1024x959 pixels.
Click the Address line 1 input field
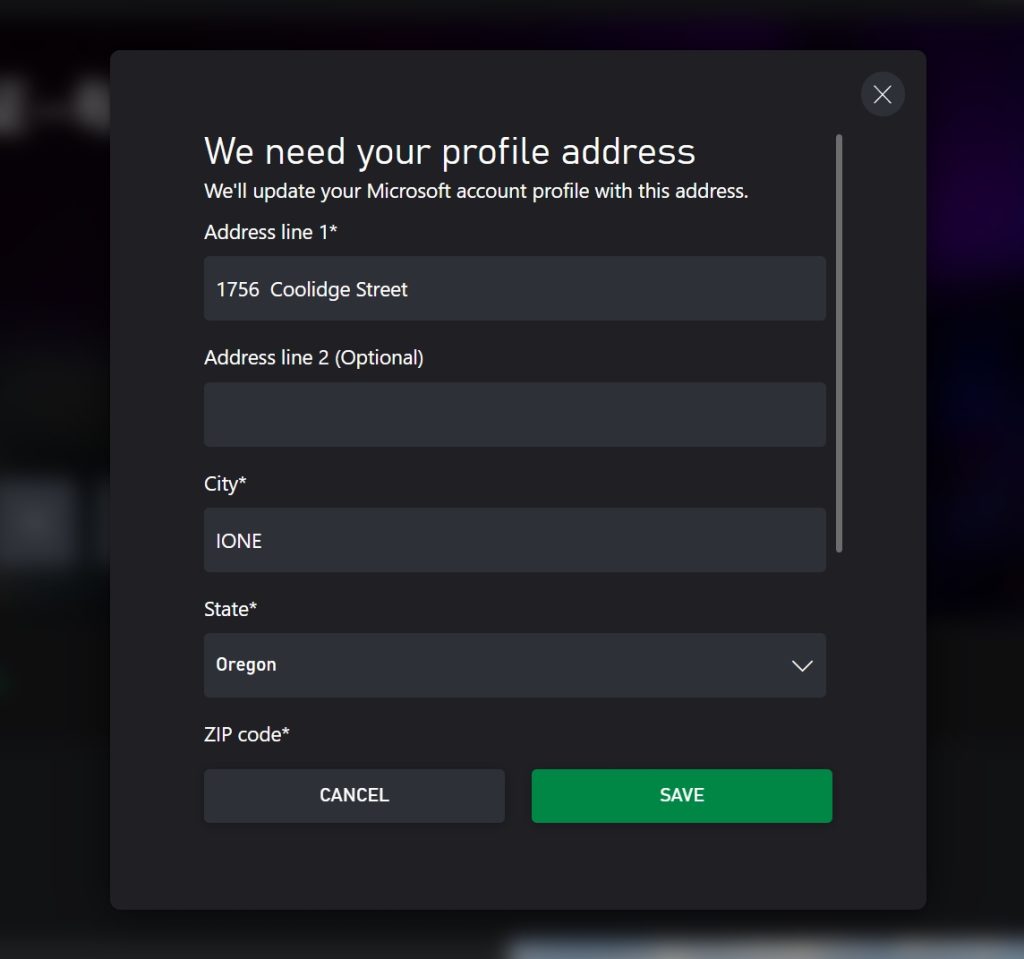(515, 289)
